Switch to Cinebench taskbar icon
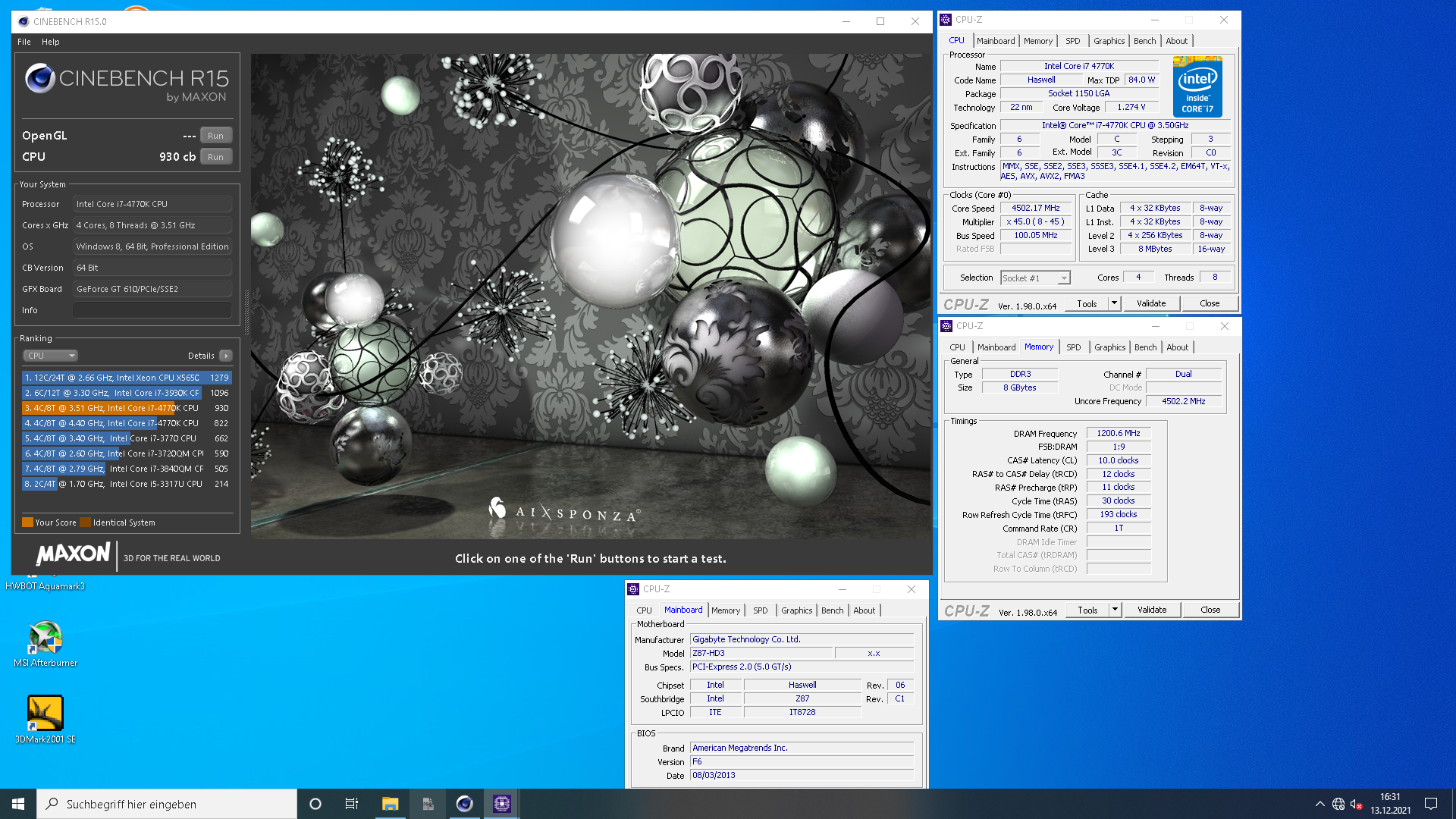The image size is (1456, 819). [x=465, y=804]
